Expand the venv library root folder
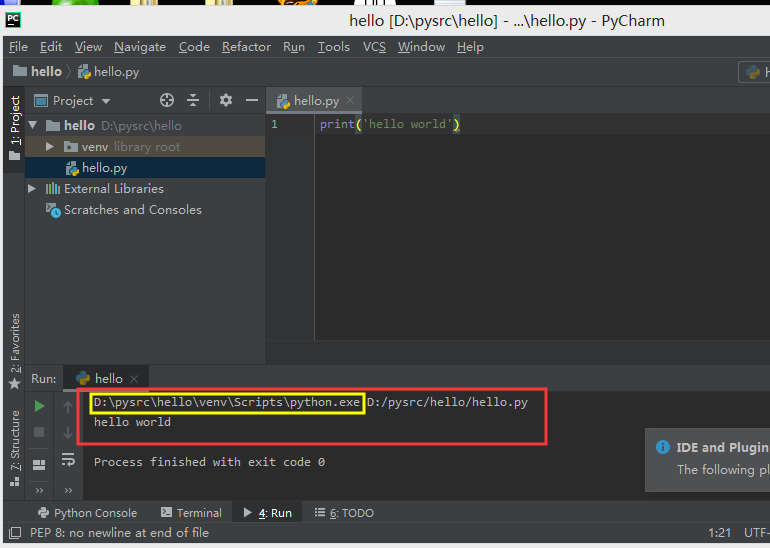 (50, 147)
